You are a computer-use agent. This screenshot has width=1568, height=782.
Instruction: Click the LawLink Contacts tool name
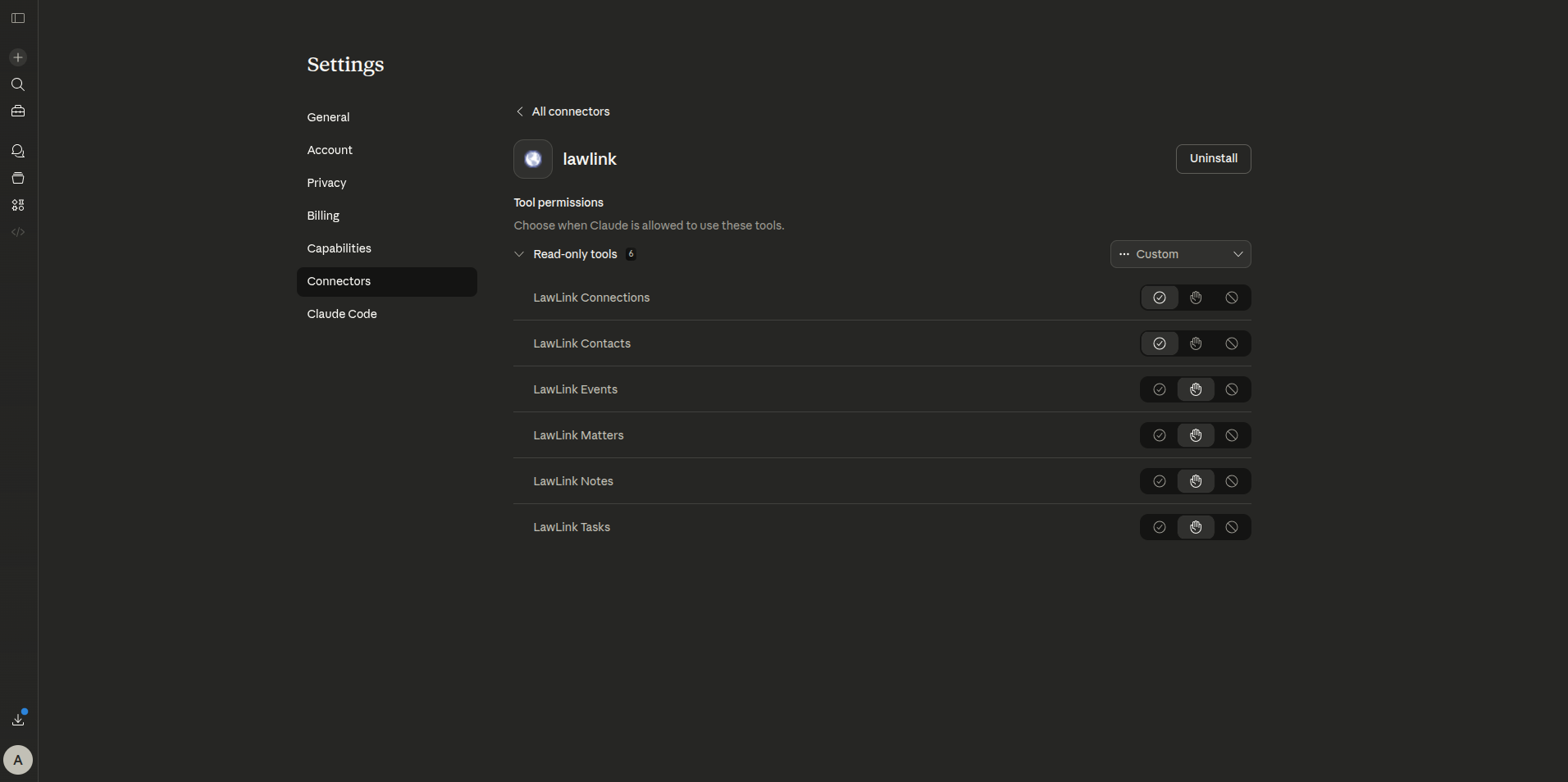[x=582, y=343]
